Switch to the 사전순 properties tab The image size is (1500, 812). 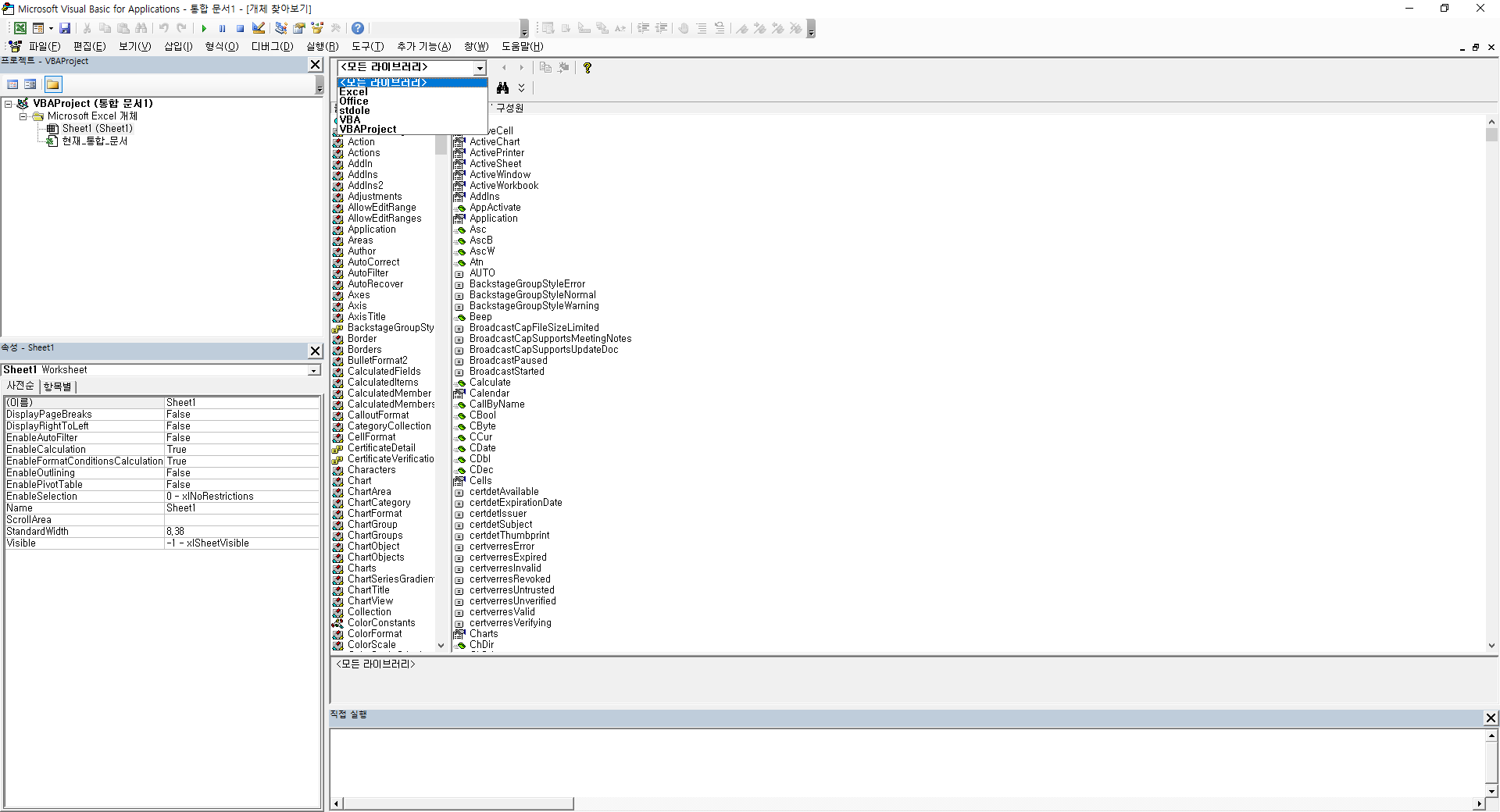20,386
